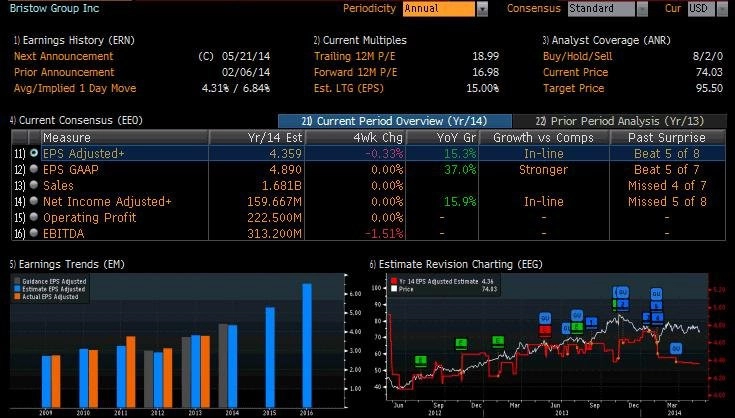This screenshot has height=418, width=735.
Task: Click the blue marker labeled 1 near Sep 2013
Action: [x=592, y=321]
